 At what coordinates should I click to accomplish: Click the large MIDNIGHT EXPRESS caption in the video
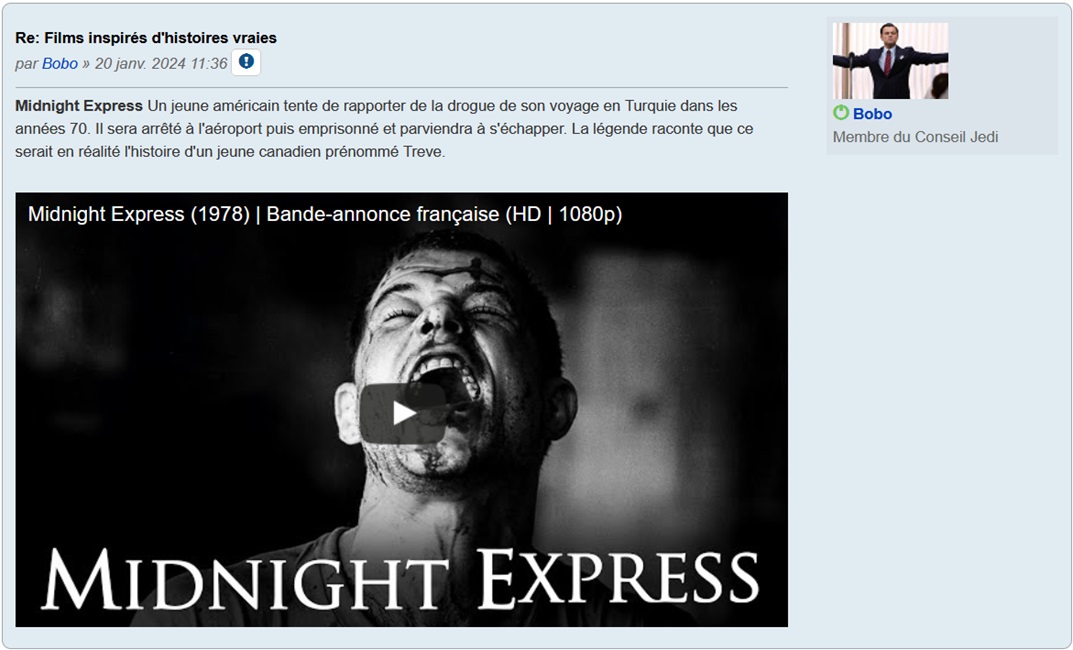(x=400, y=579)
